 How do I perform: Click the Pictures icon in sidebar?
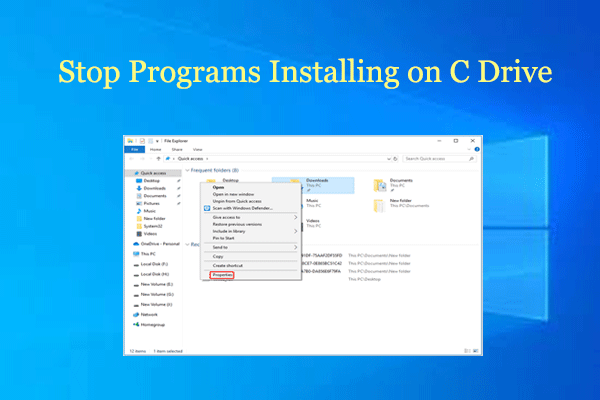[x=139, y=203]
